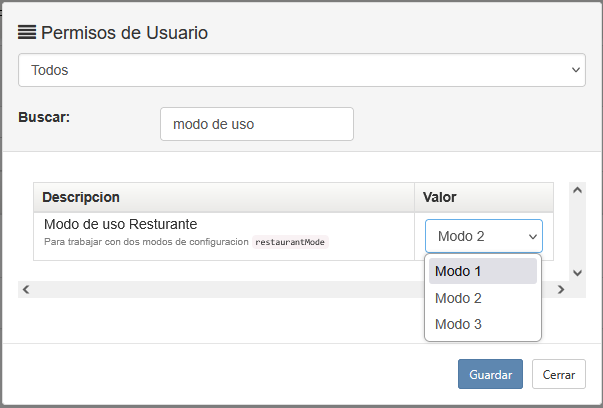Click the scroll right arrow

[x=561, y=289]
